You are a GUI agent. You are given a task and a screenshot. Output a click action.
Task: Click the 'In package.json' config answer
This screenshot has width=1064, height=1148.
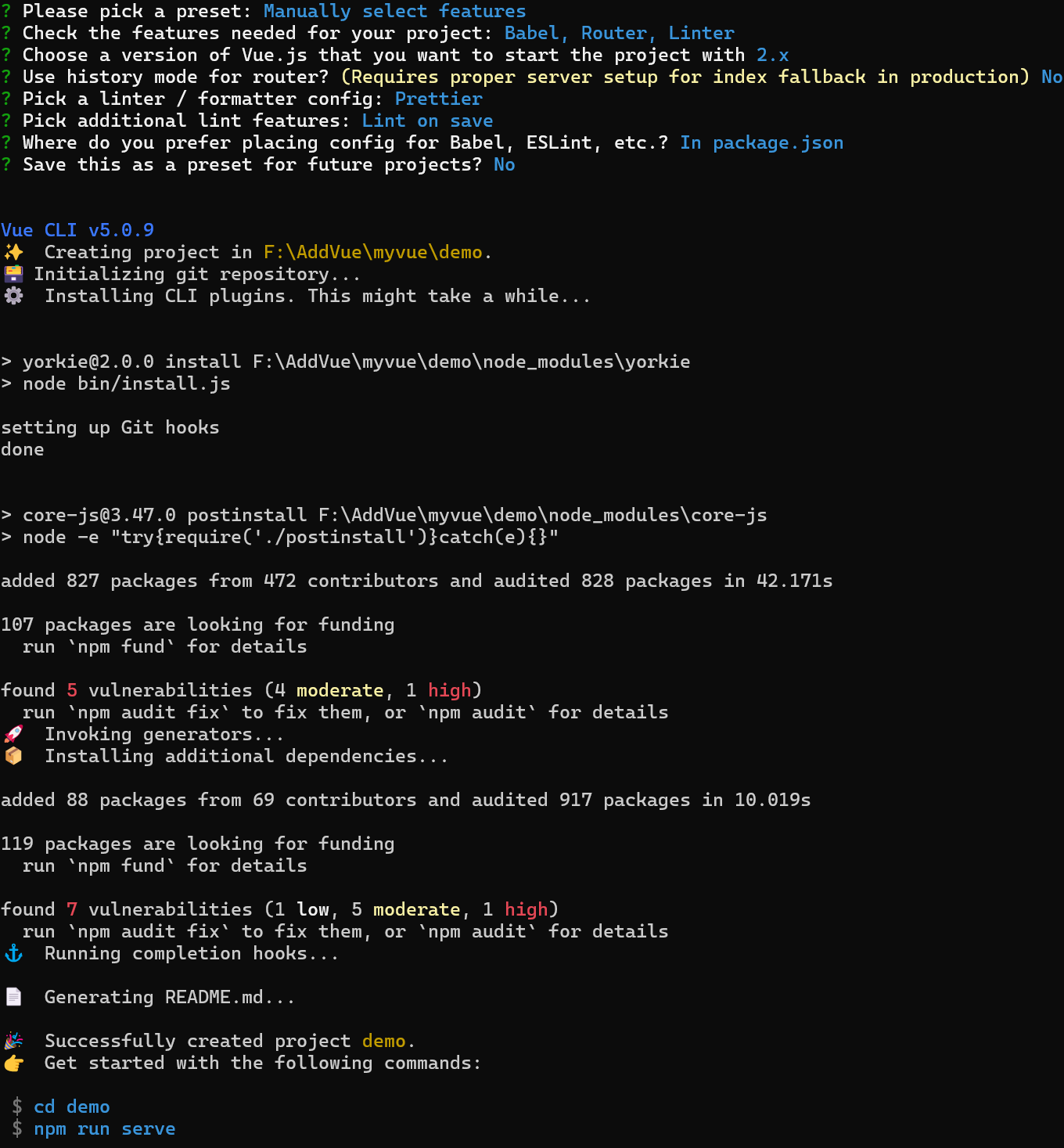pyautogui.click(x=761, y=142)
